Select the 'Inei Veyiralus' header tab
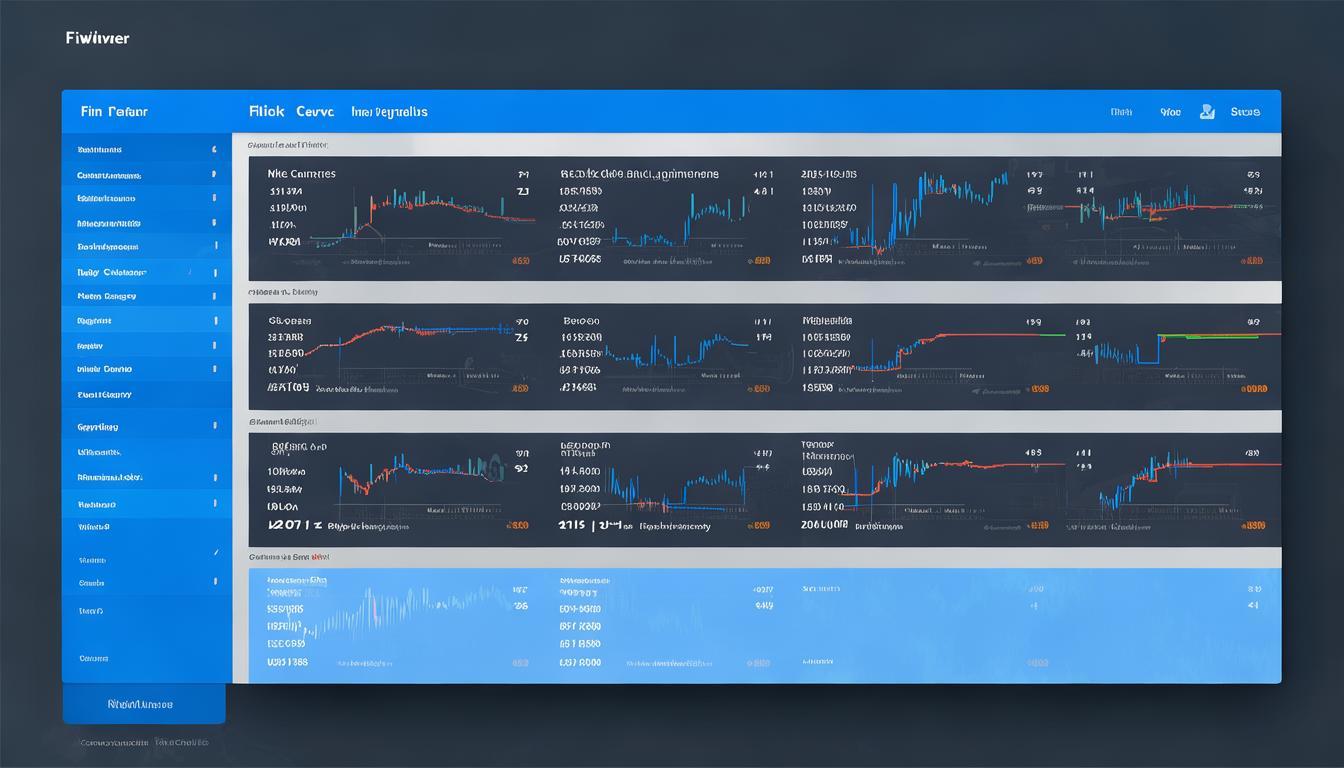 click(x=389, y=112)
